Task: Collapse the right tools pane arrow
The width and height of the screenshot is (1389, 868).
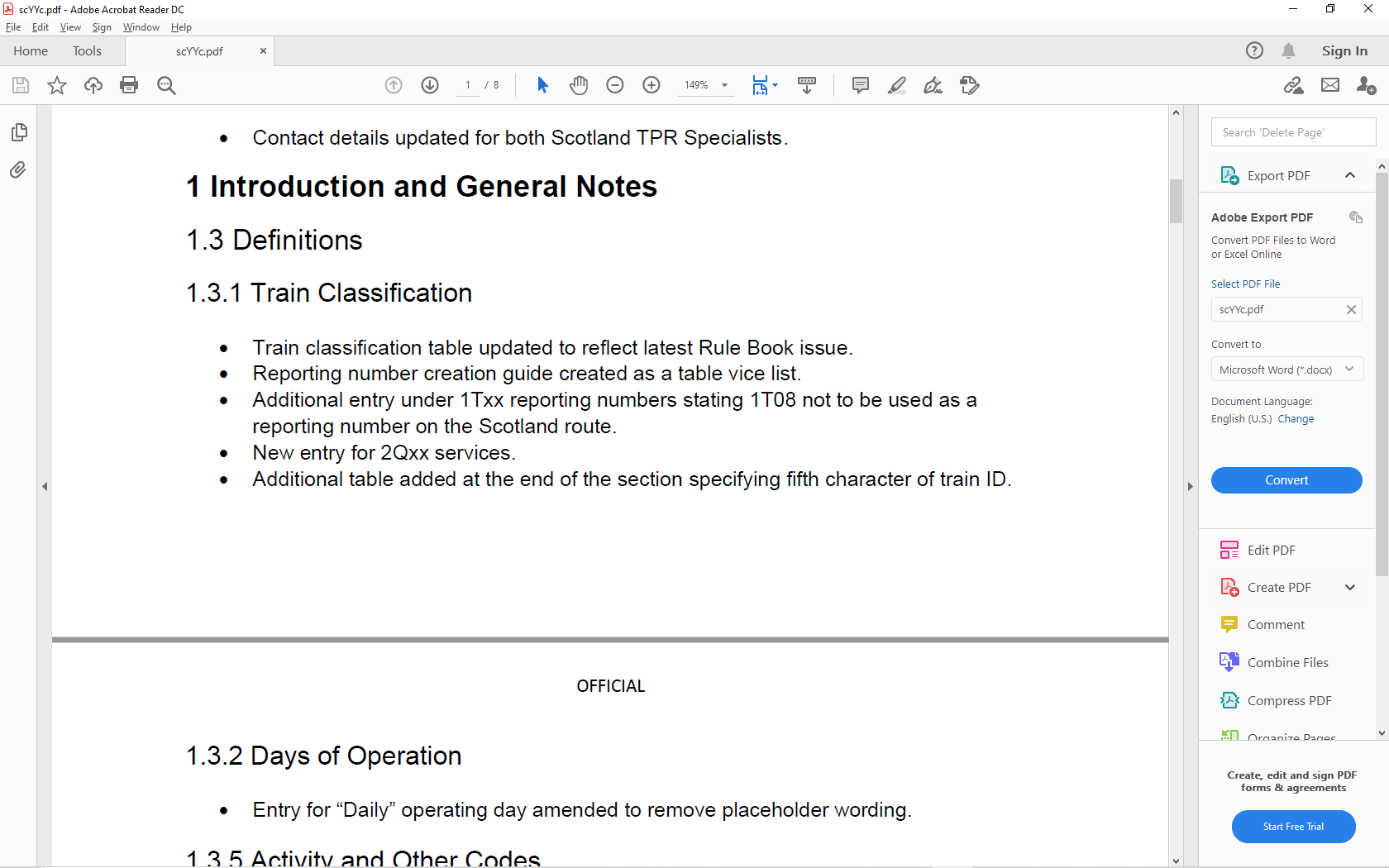Action: 1191,487
